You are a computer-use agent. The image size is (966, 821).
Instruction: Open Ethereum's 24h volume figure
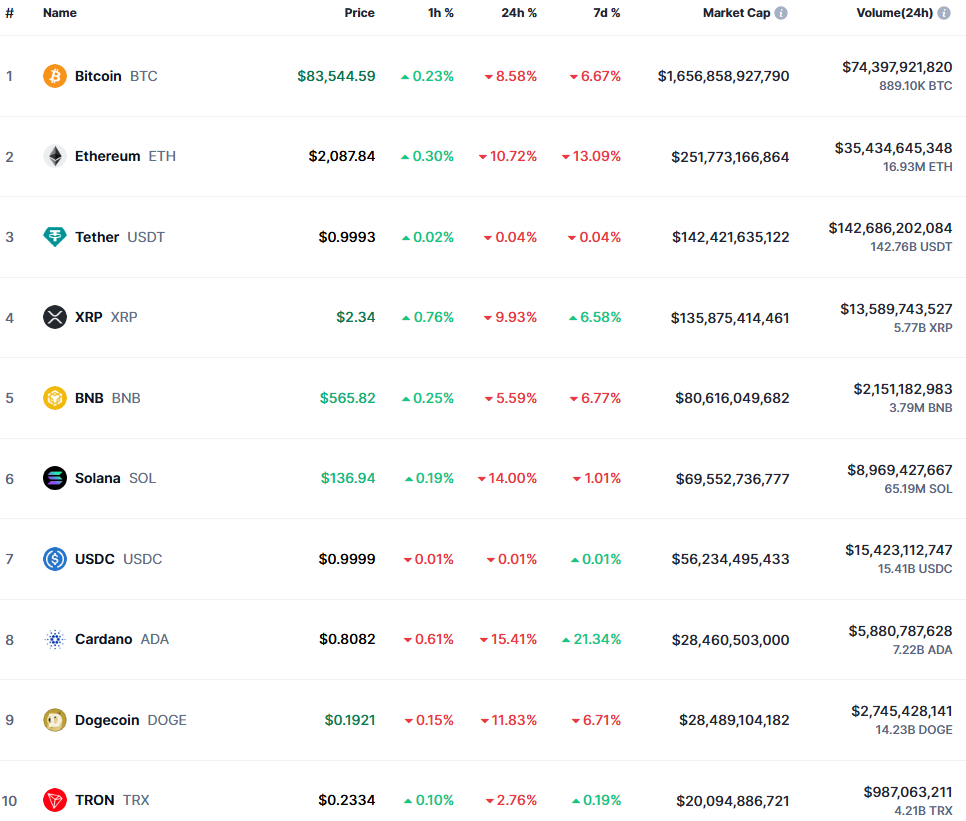point(893,148)
